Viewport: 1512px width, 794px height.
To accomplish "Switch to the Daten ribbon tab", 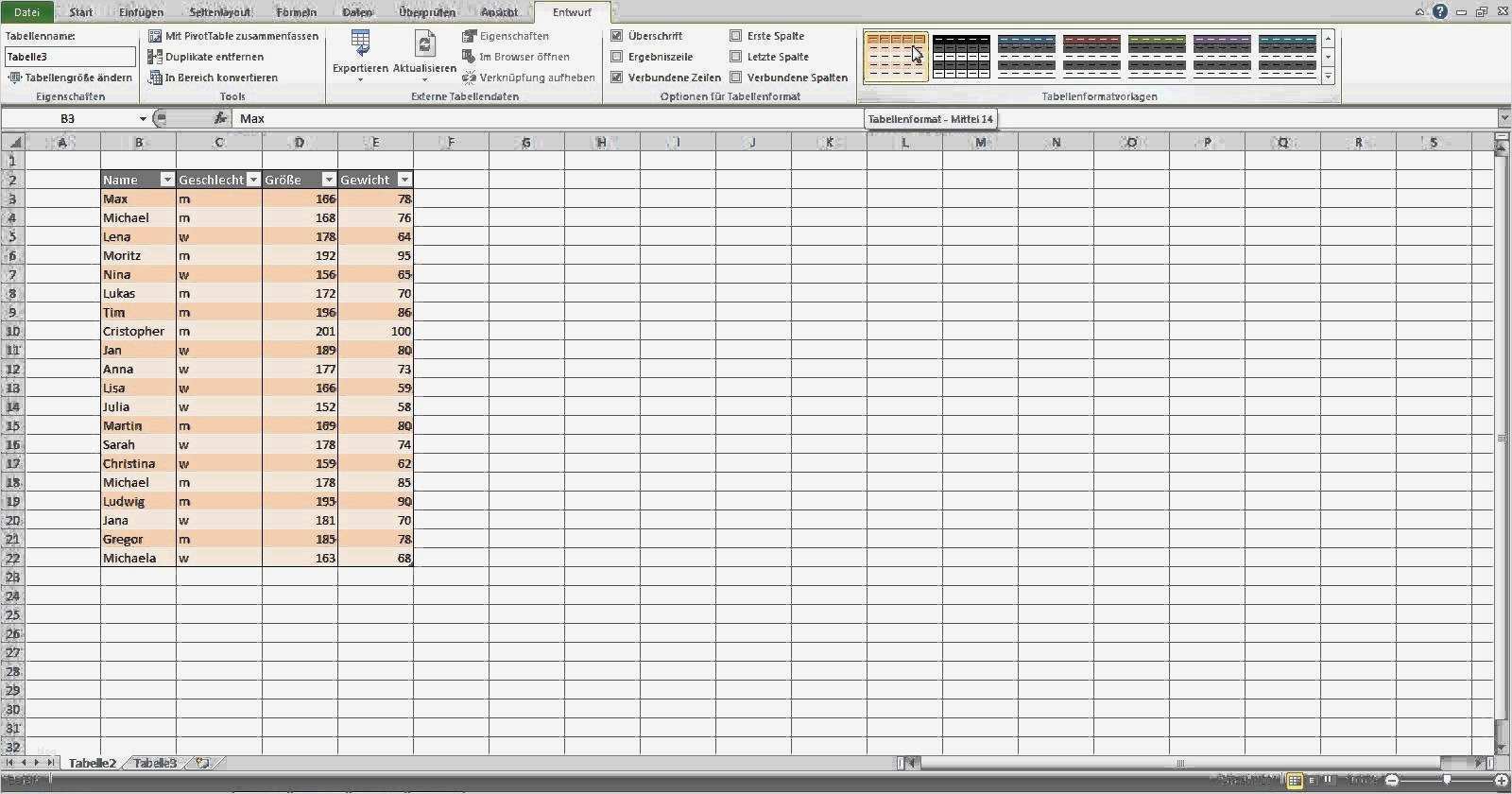I will pos(357,12).
